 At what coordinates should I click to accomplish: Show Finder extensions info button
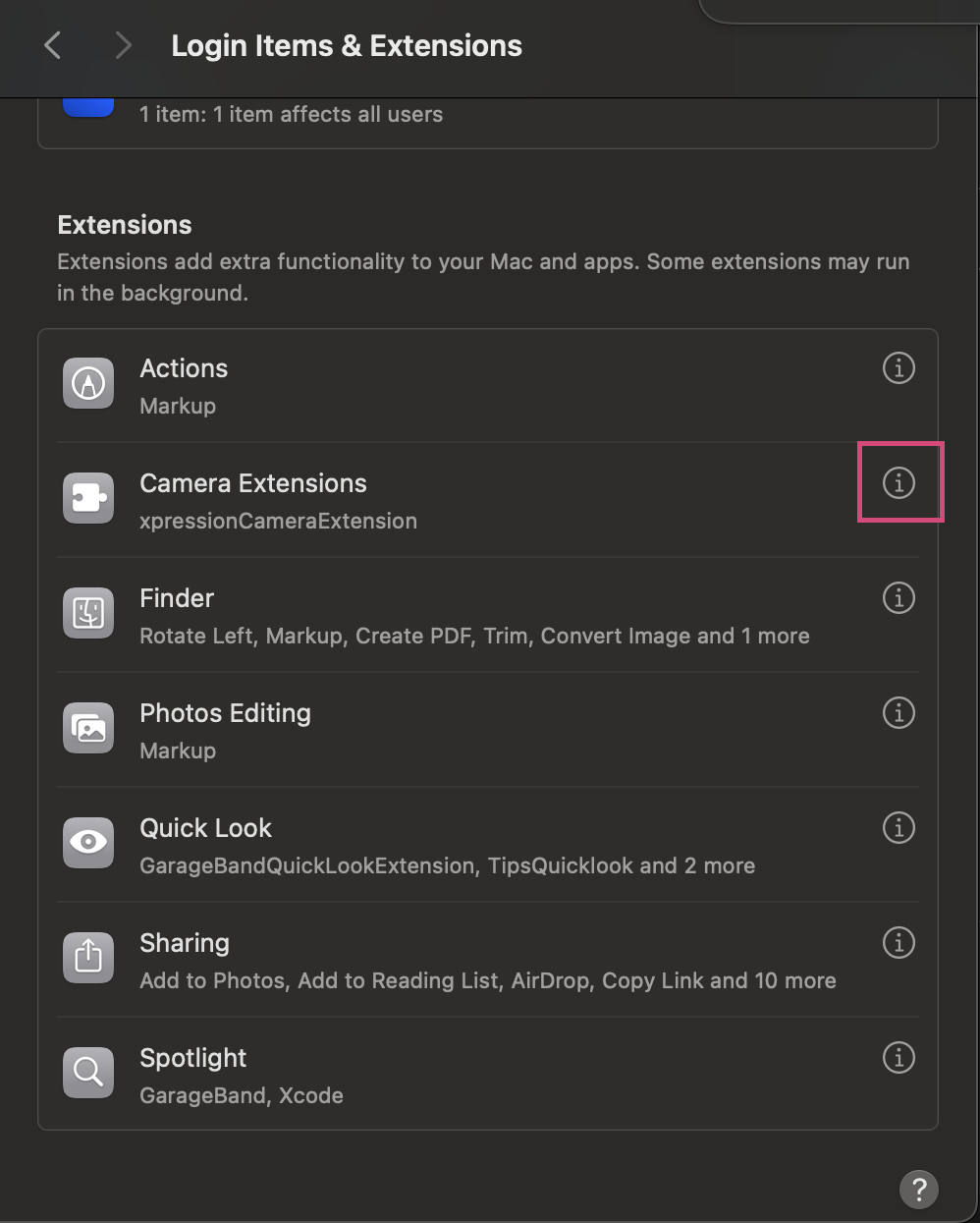(x=898, y=597)
